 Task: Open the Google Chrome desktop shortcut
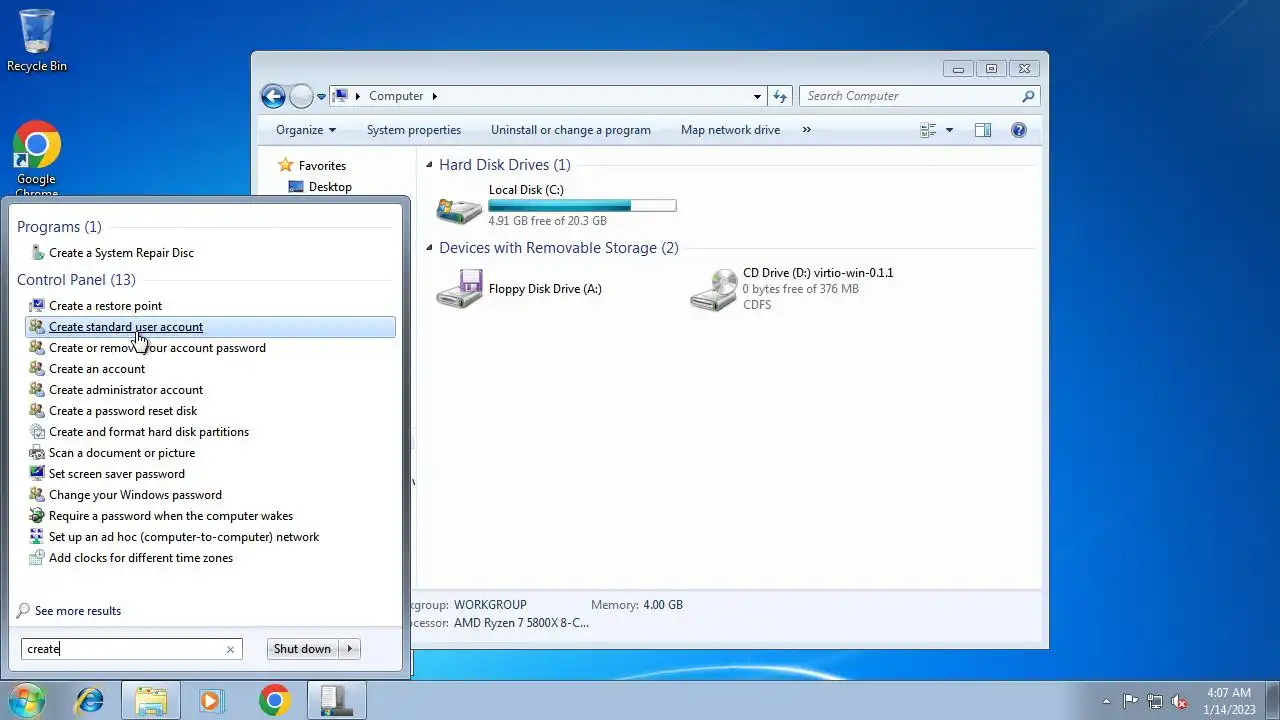coord(37,158)
